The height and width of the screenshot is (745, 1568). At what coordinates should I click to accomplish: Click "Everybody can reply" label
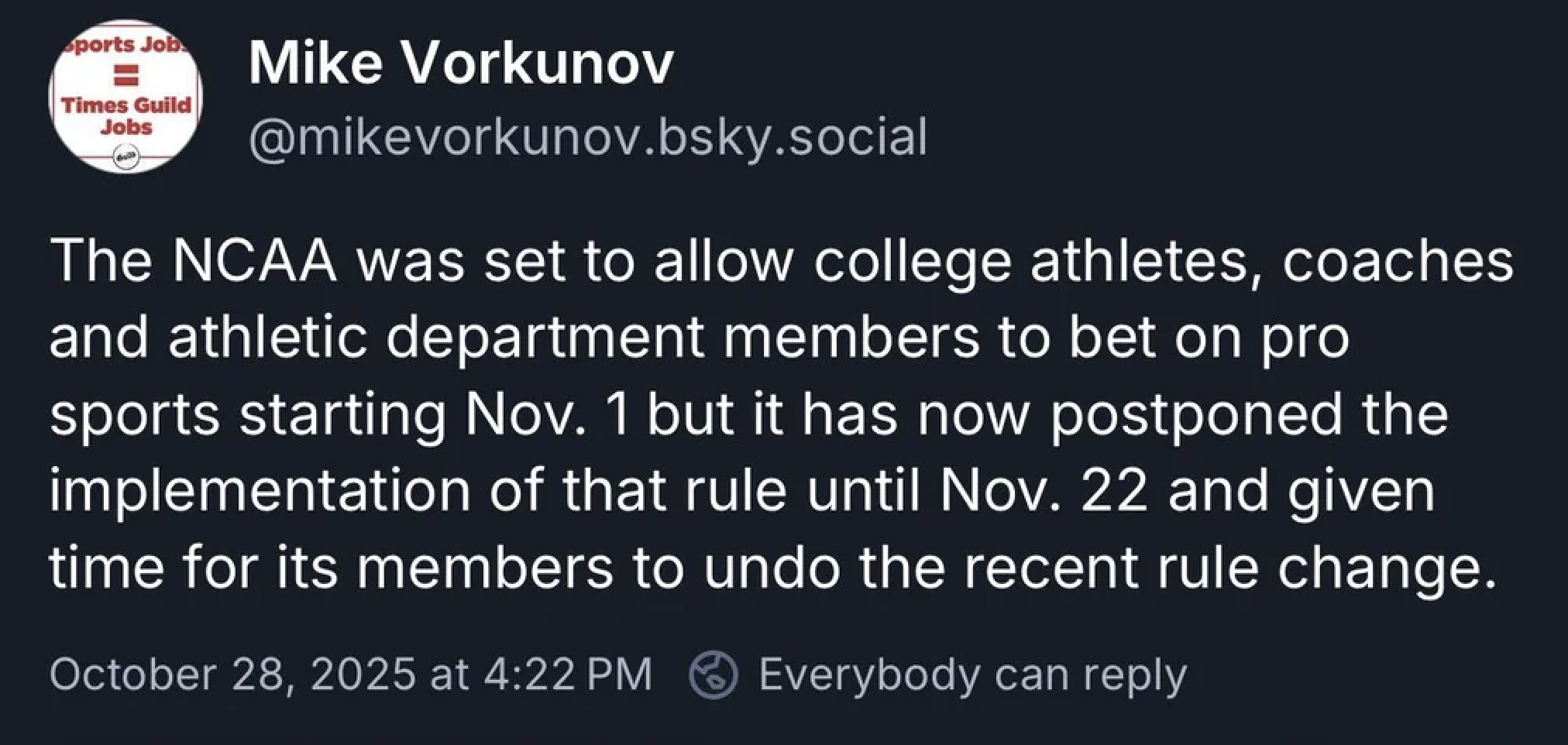(x=972, y=675)
